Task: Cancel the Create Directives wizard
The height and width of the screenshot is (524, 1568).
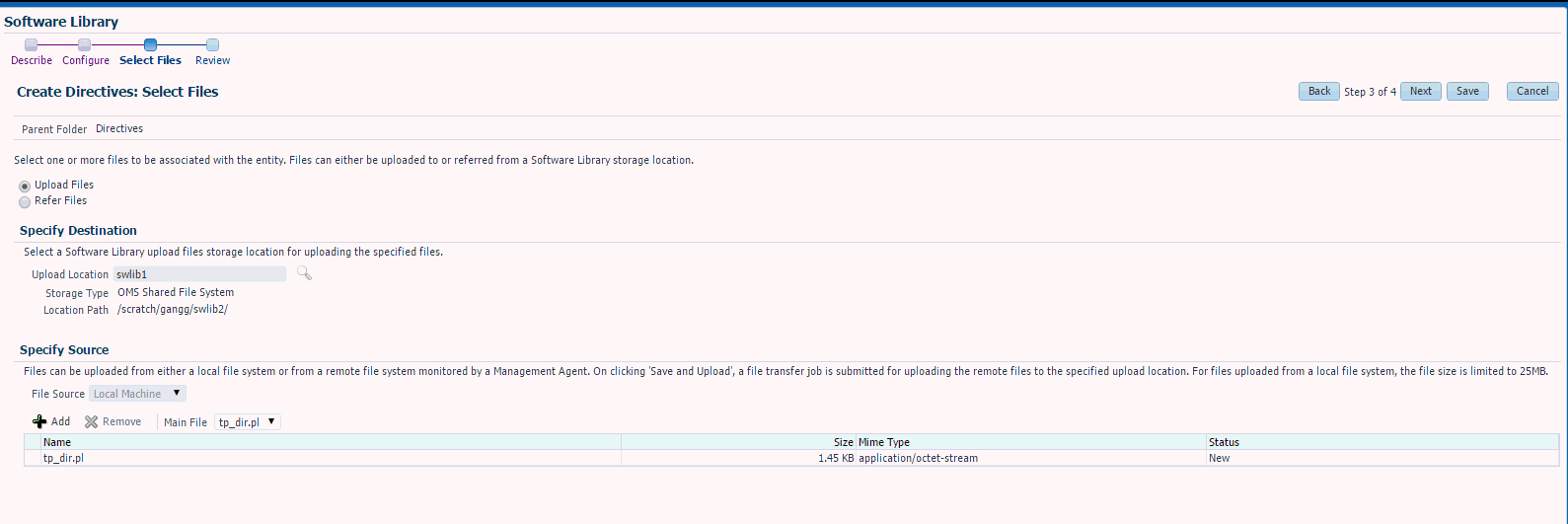Action: click(1532, 91)
